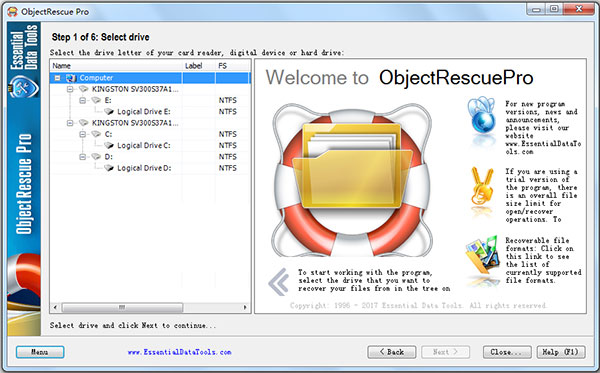Click the E: partition drive icon
Screen dimensions: 600x373
click(96, 100)
